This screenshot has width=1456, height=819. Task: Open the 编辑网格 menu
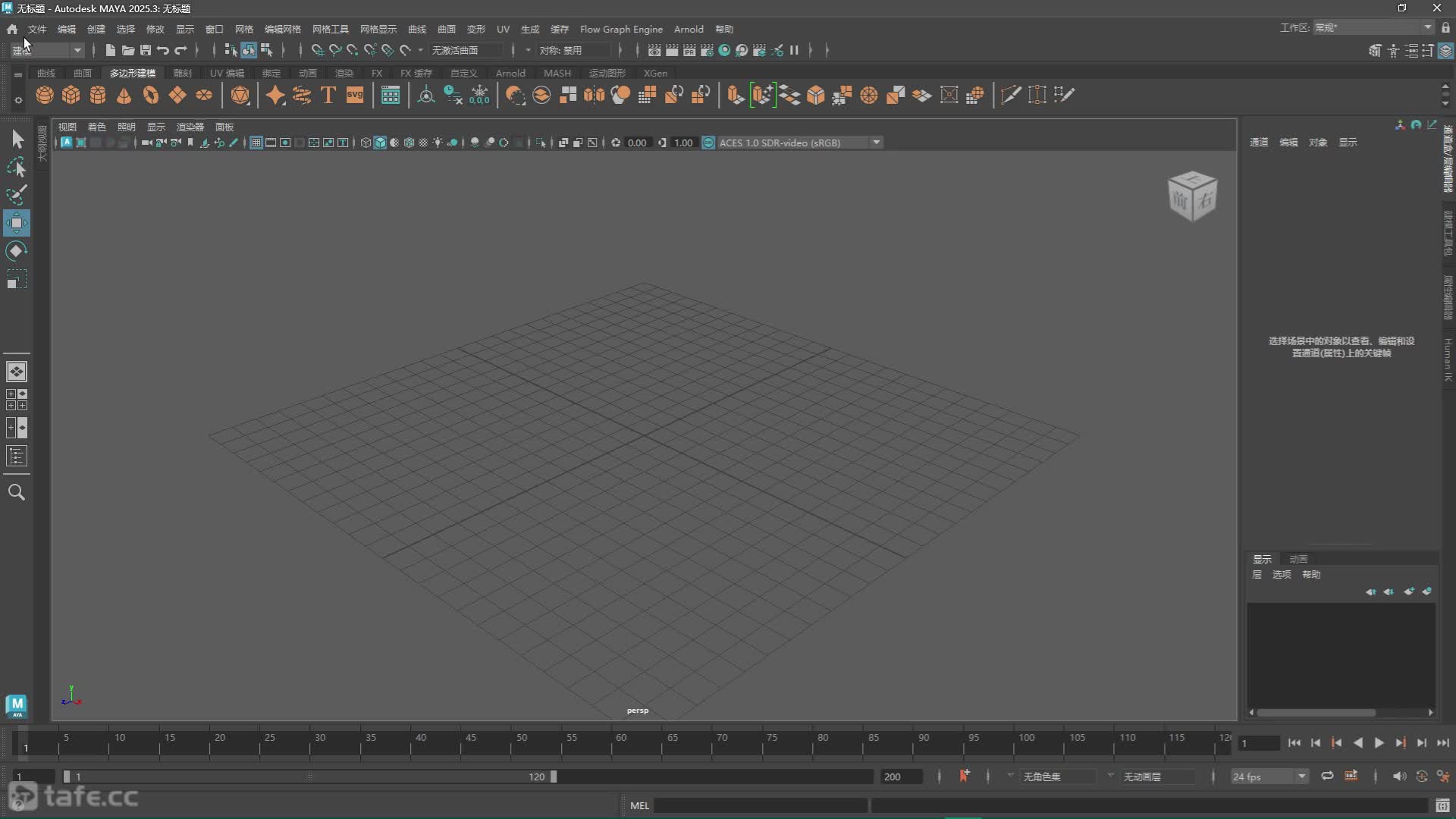[282, 29]
